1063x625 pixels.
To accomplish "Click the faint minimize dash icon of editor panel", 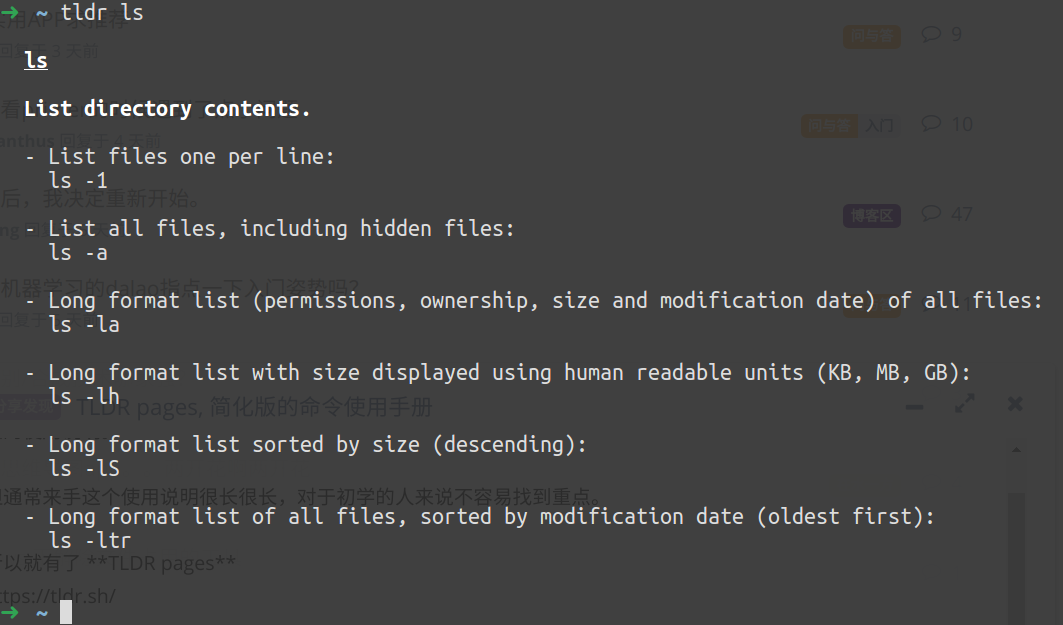I will coord(915,407).
